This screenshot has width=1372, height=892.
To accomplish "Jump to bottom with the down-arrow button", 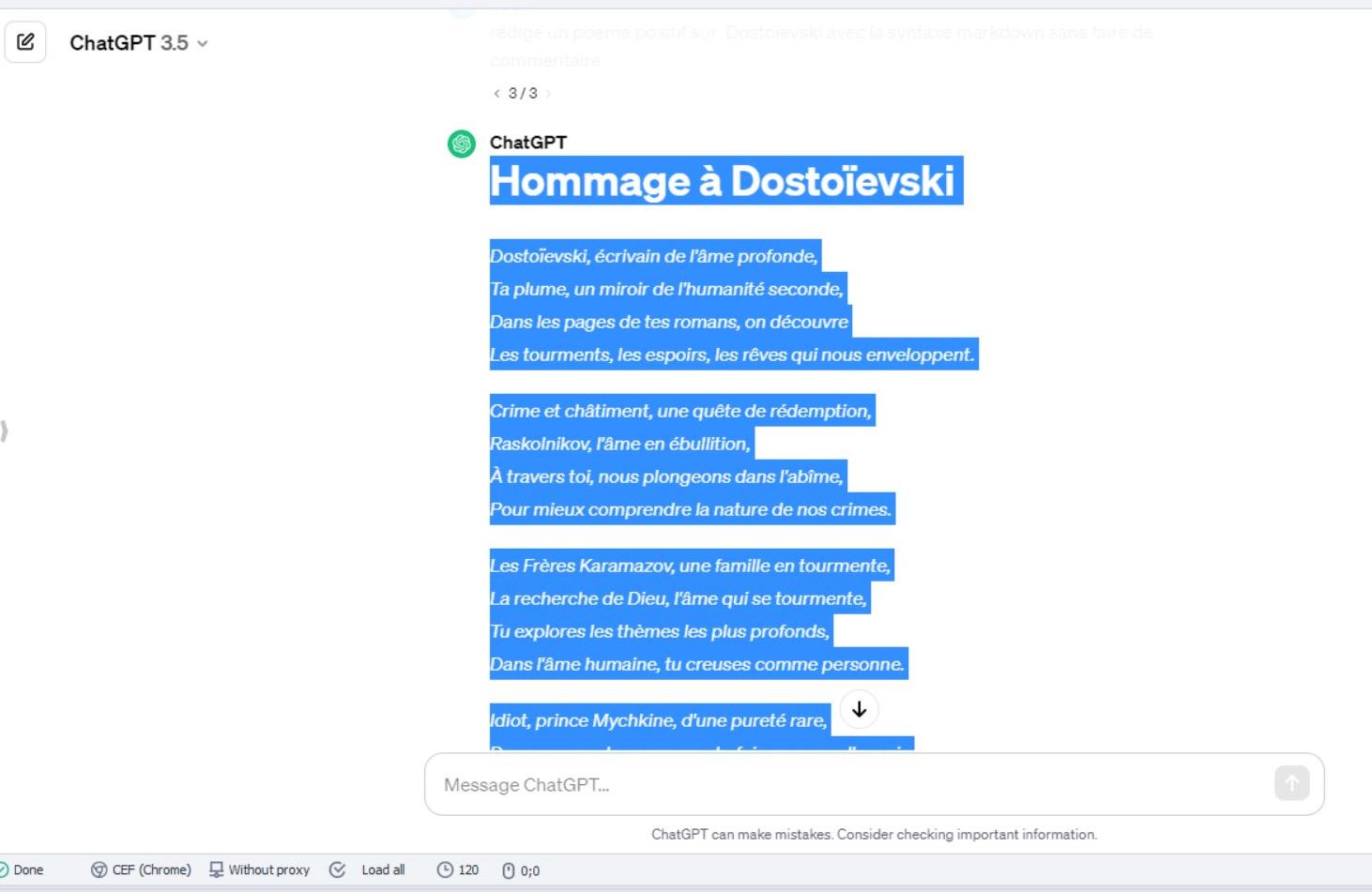I will (x=859, y=710).
